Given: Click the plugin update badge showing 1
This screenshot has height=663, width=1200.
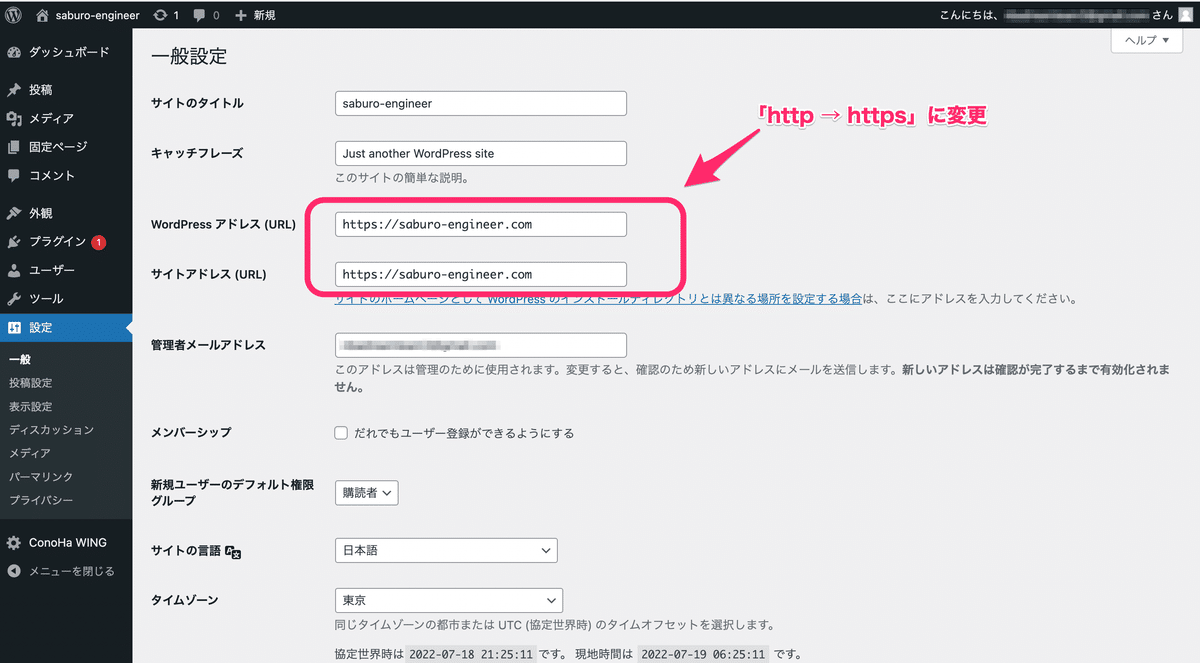Looking at the screenshot, I should point(99,242).
